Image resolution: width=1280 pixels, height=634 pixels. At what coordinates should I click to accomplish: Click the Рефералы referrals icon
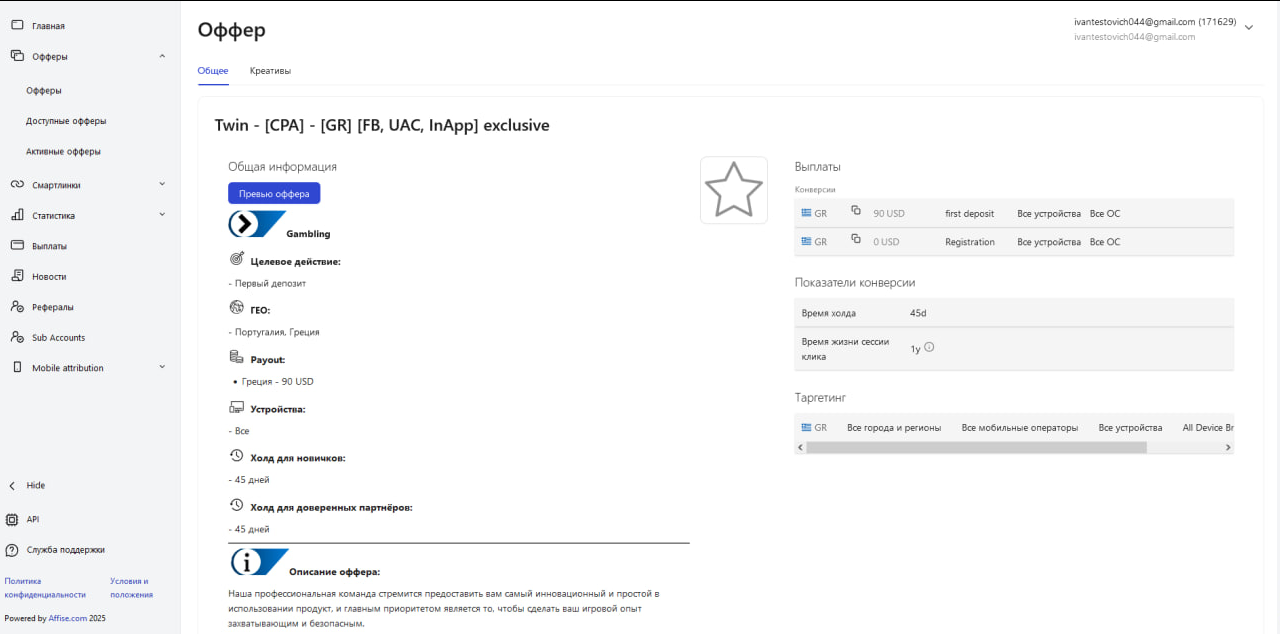(16, 307)
